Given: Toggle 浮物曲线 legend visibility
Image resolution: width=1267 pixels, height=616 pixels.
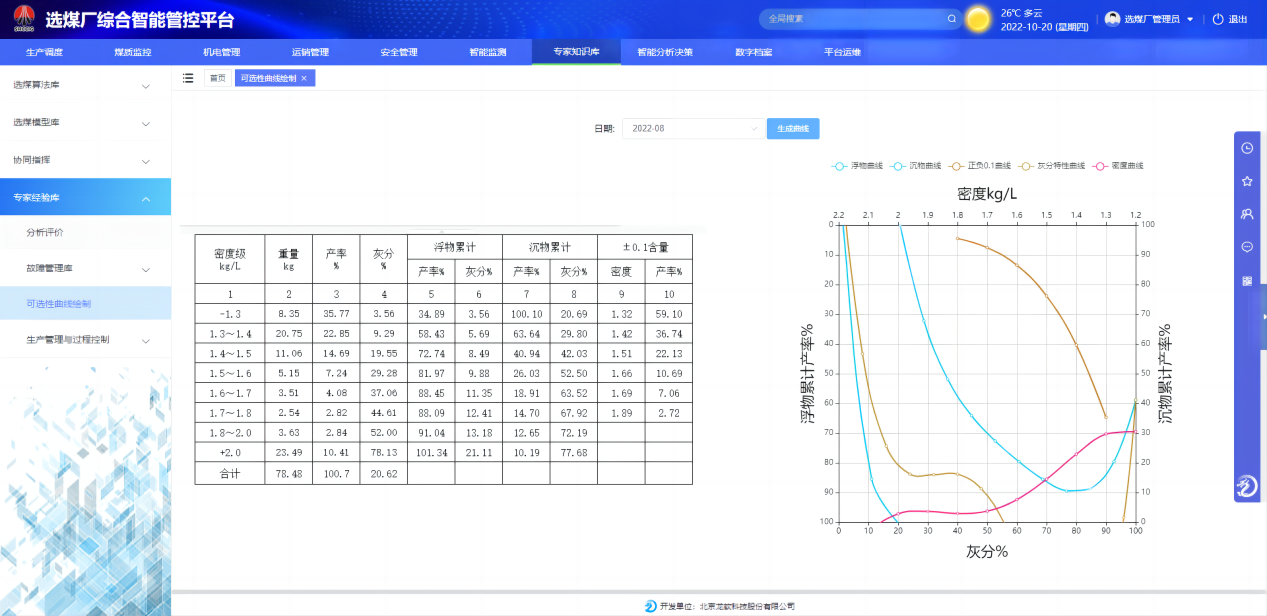Looking at the screenshot, I should pos(855,166).
